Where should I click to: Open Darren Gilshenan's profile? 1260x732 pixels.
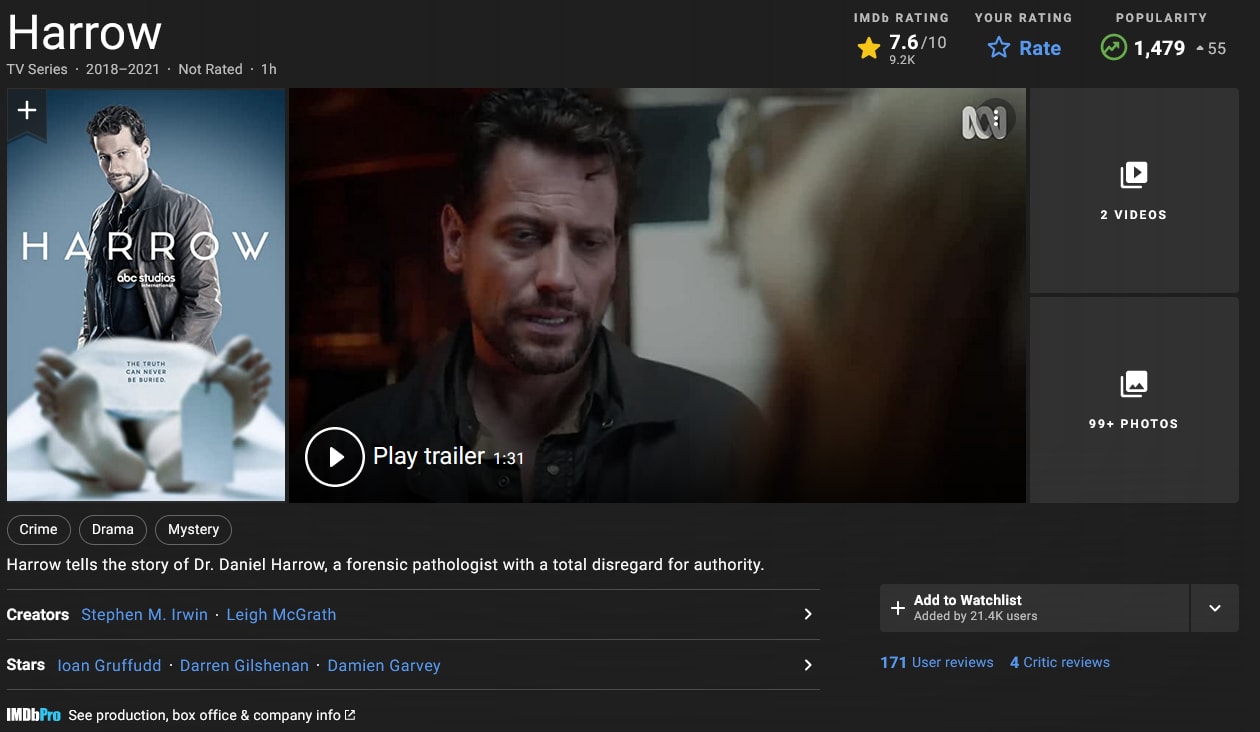pos(244,665)
